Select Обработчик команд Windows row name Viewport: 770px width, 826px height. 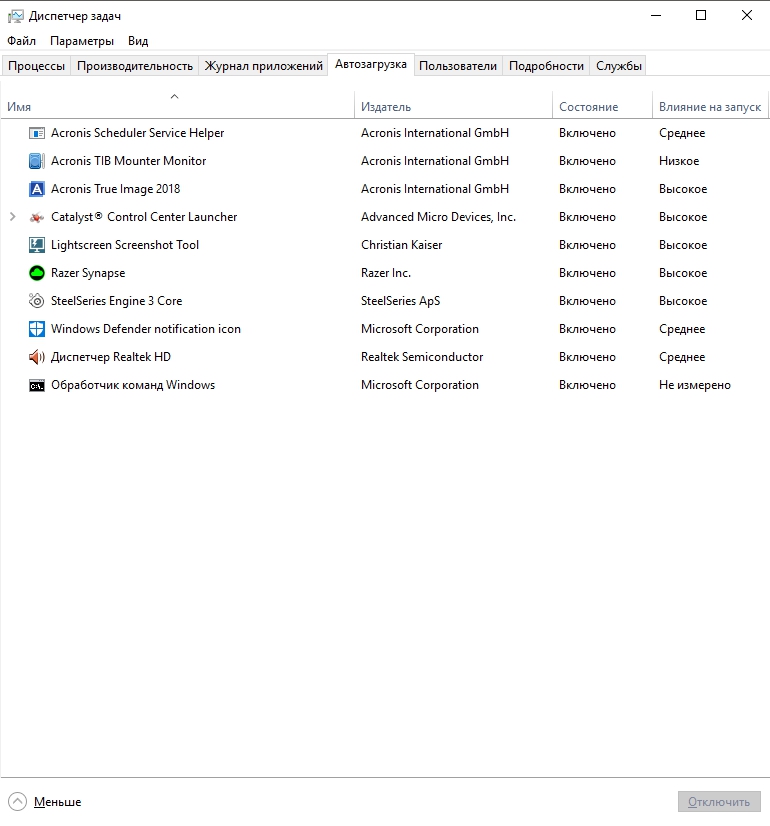tap(133, 385)
